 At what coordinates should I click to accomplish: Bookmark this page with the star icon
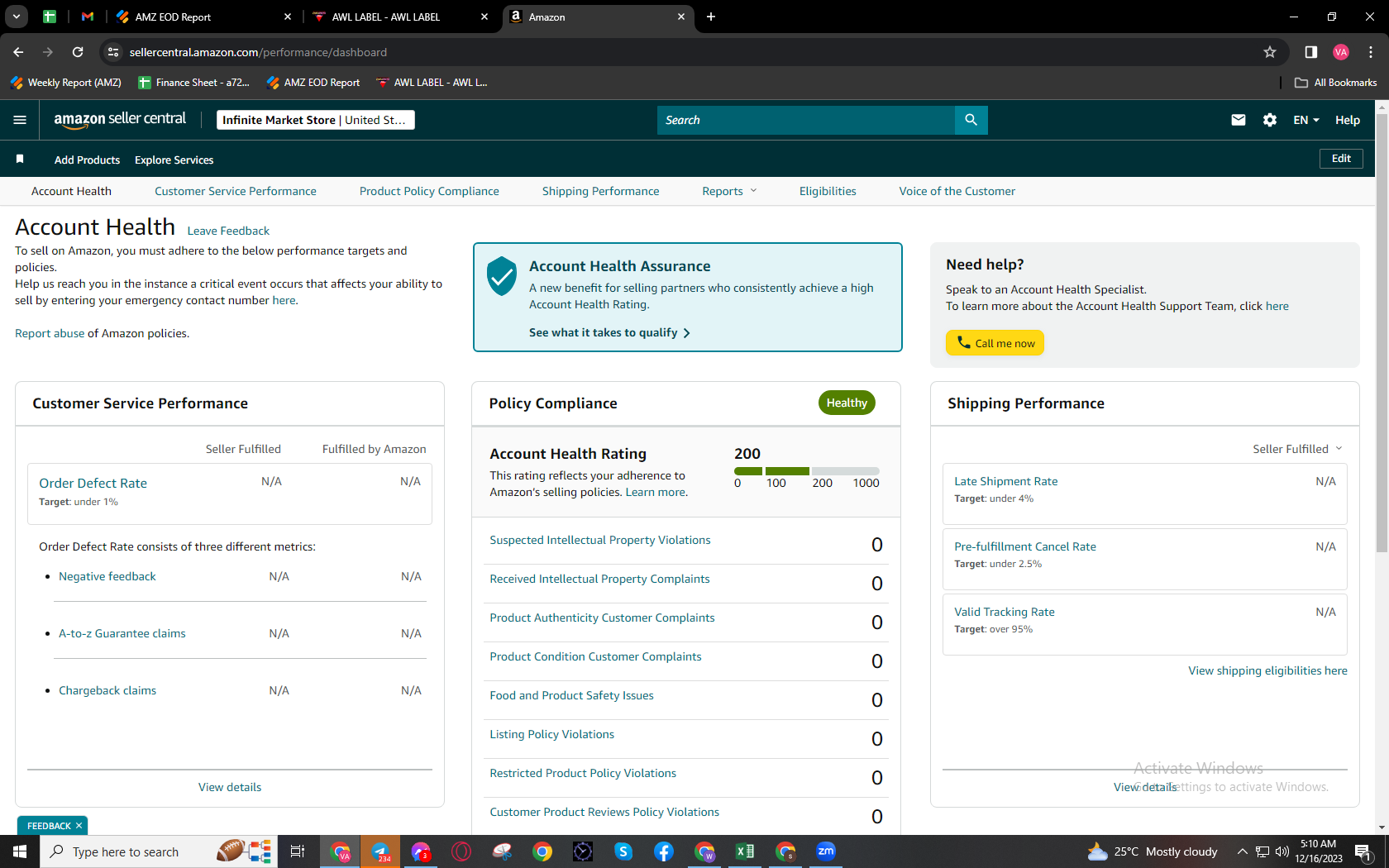click(x=1270, y=52)
